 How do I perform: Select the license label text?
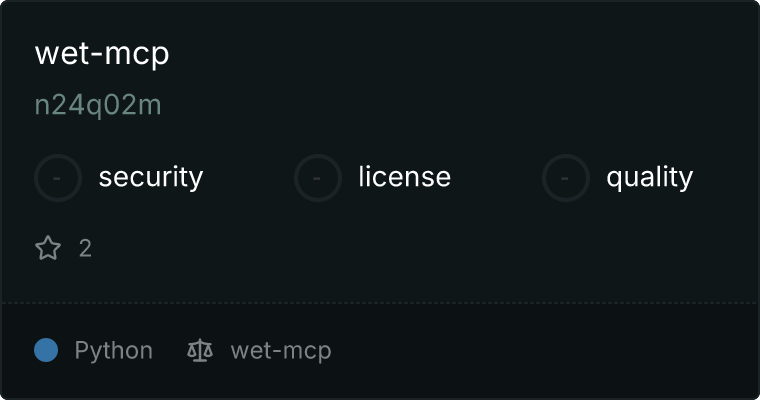point(404,176)
